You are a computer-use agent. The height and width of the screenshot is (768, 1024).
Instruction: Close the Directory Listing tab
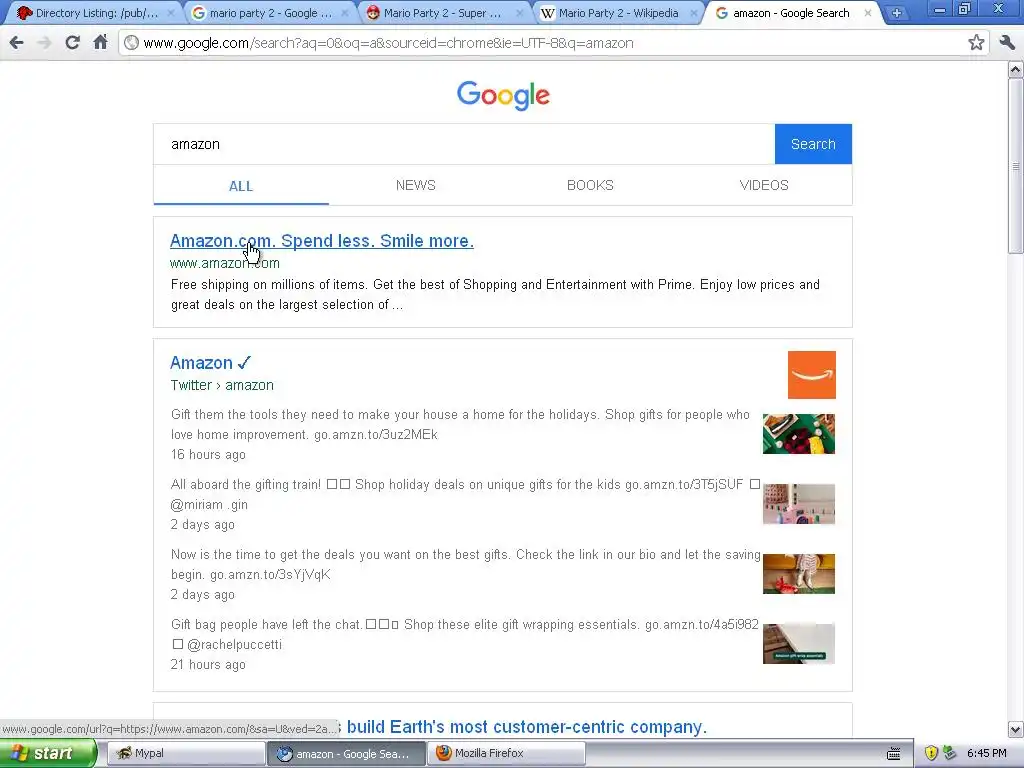pos(170,13)
